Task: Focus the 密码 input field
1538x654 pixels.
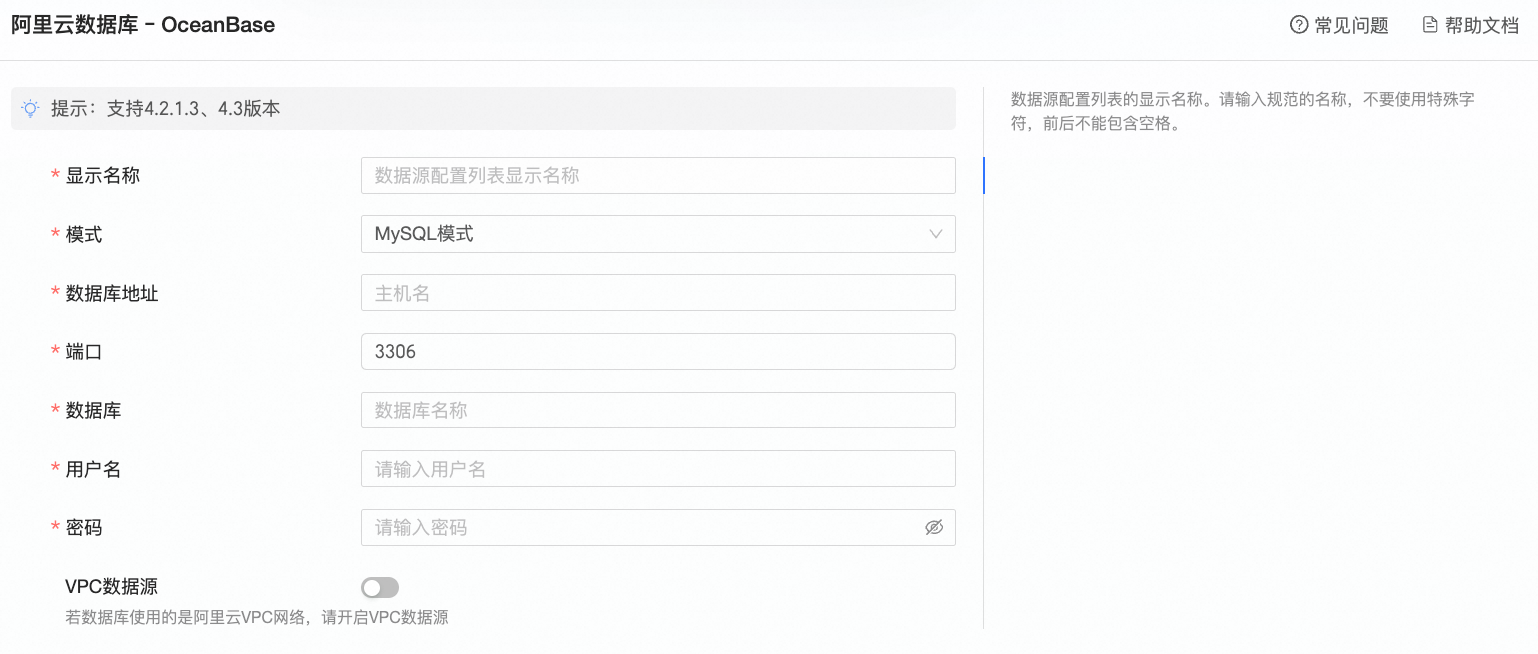Action: coord(658,527)
